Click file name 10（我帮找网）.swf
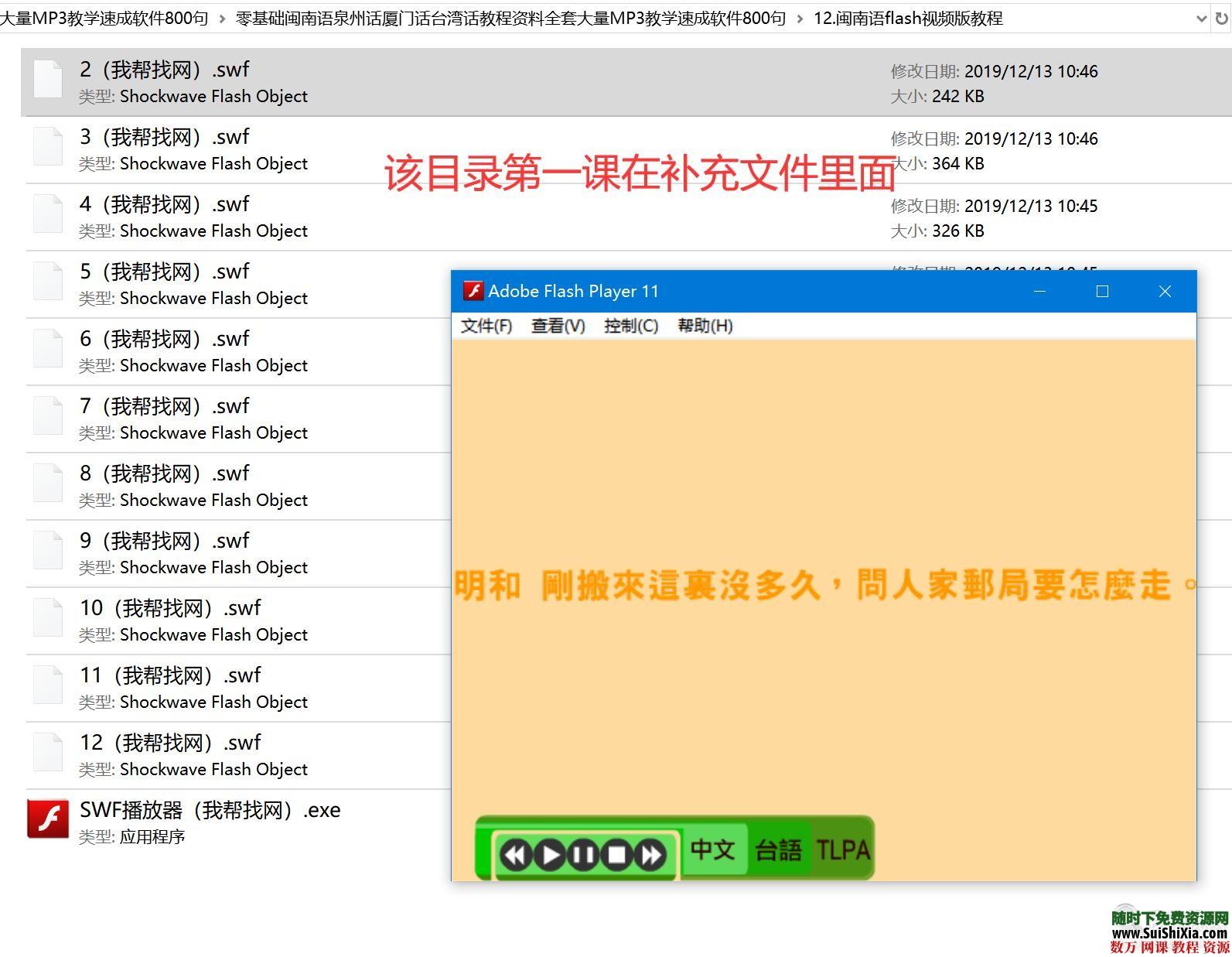Image resolution: width=1232 pixels, height=957 pixels. 171,608
